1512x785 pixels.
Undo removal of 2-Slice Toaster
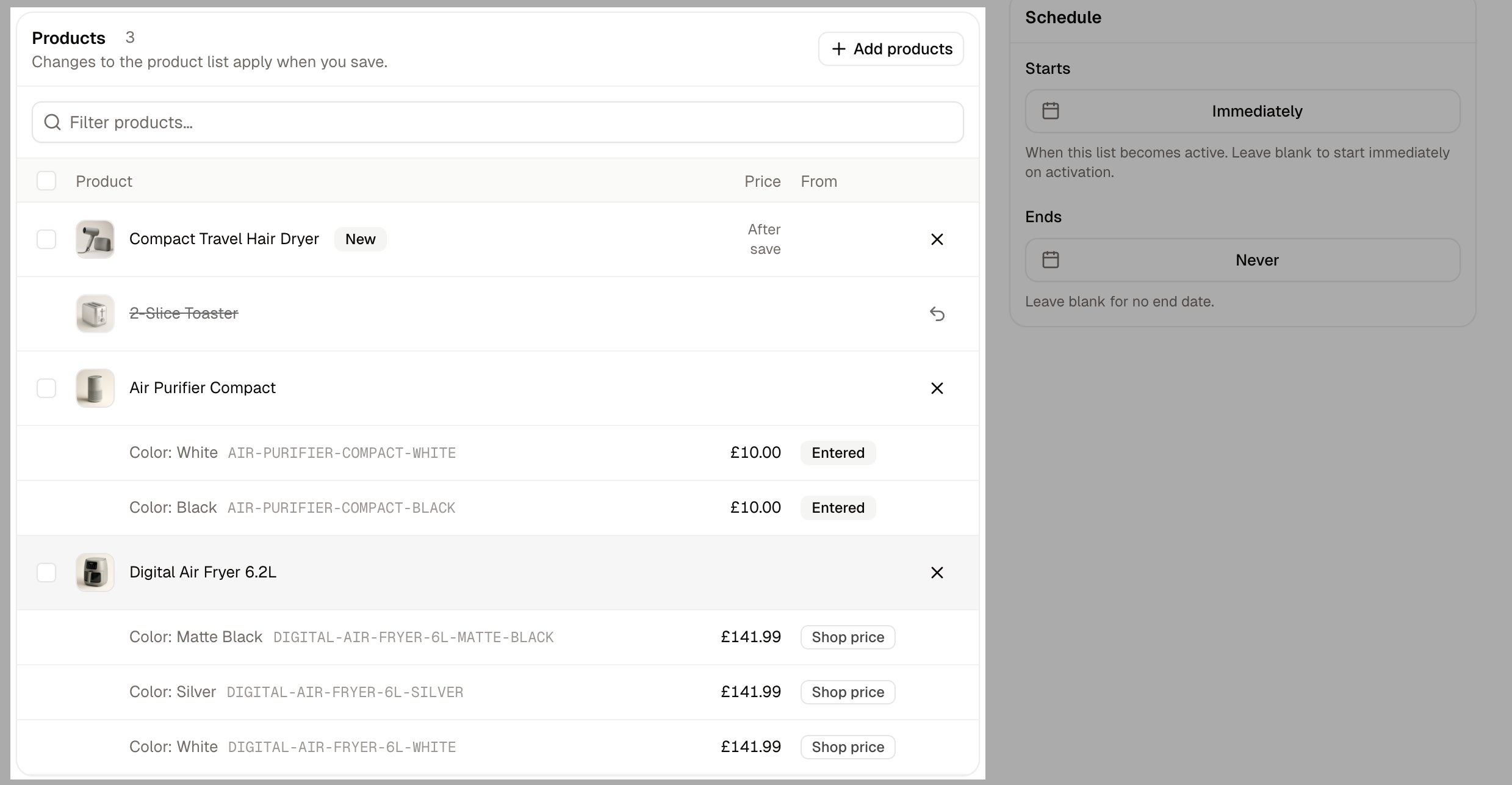(937, 314)
